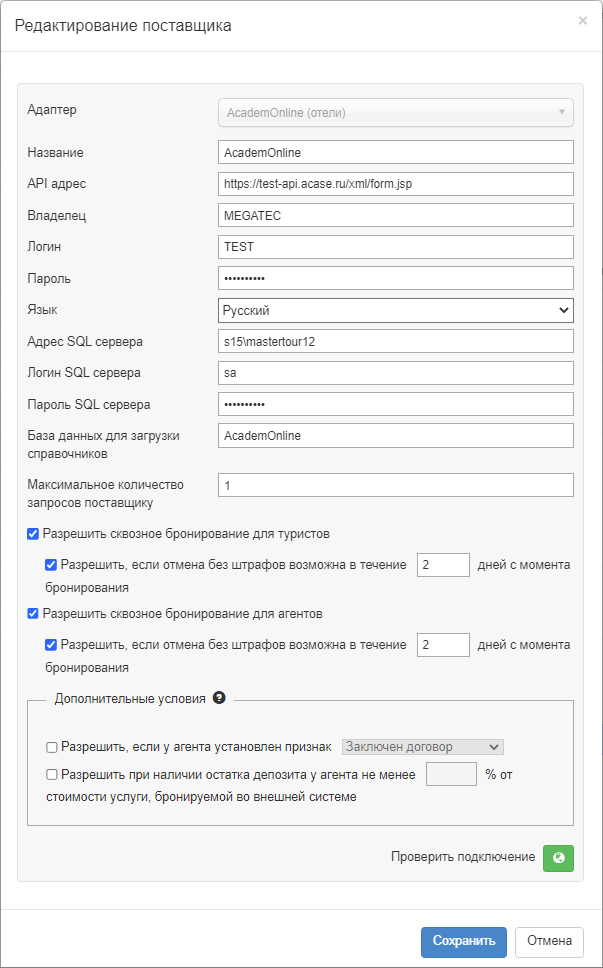Toggle through-booking for tourists checkbox

[33, 534]
